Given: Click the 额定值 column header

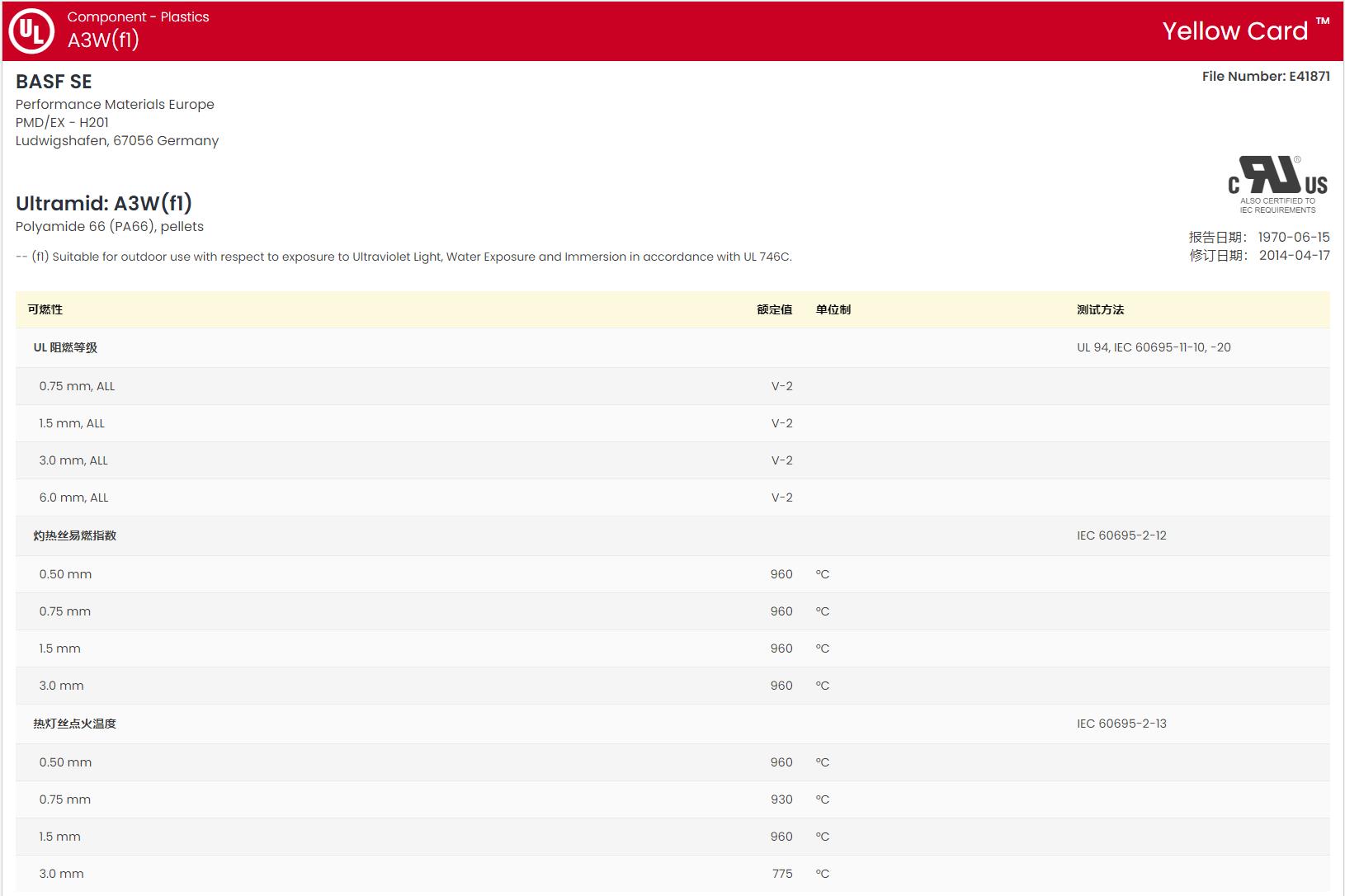Looking at the screenshot, I should click(x=774, y=309).
